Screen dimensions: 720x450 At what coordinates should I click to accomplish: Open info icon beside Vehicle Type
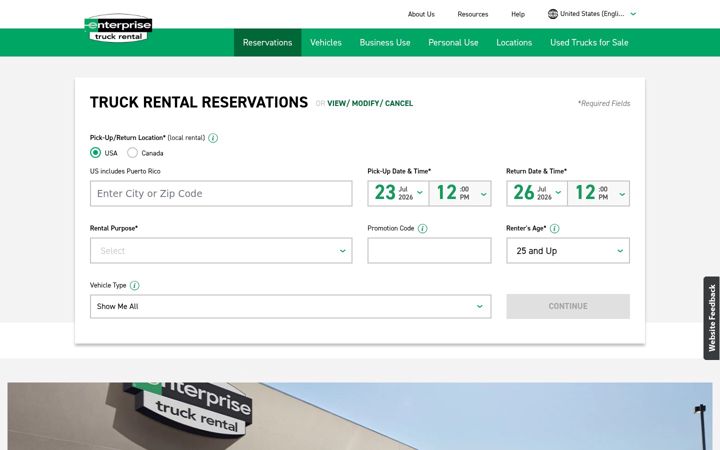pos(135,285)
